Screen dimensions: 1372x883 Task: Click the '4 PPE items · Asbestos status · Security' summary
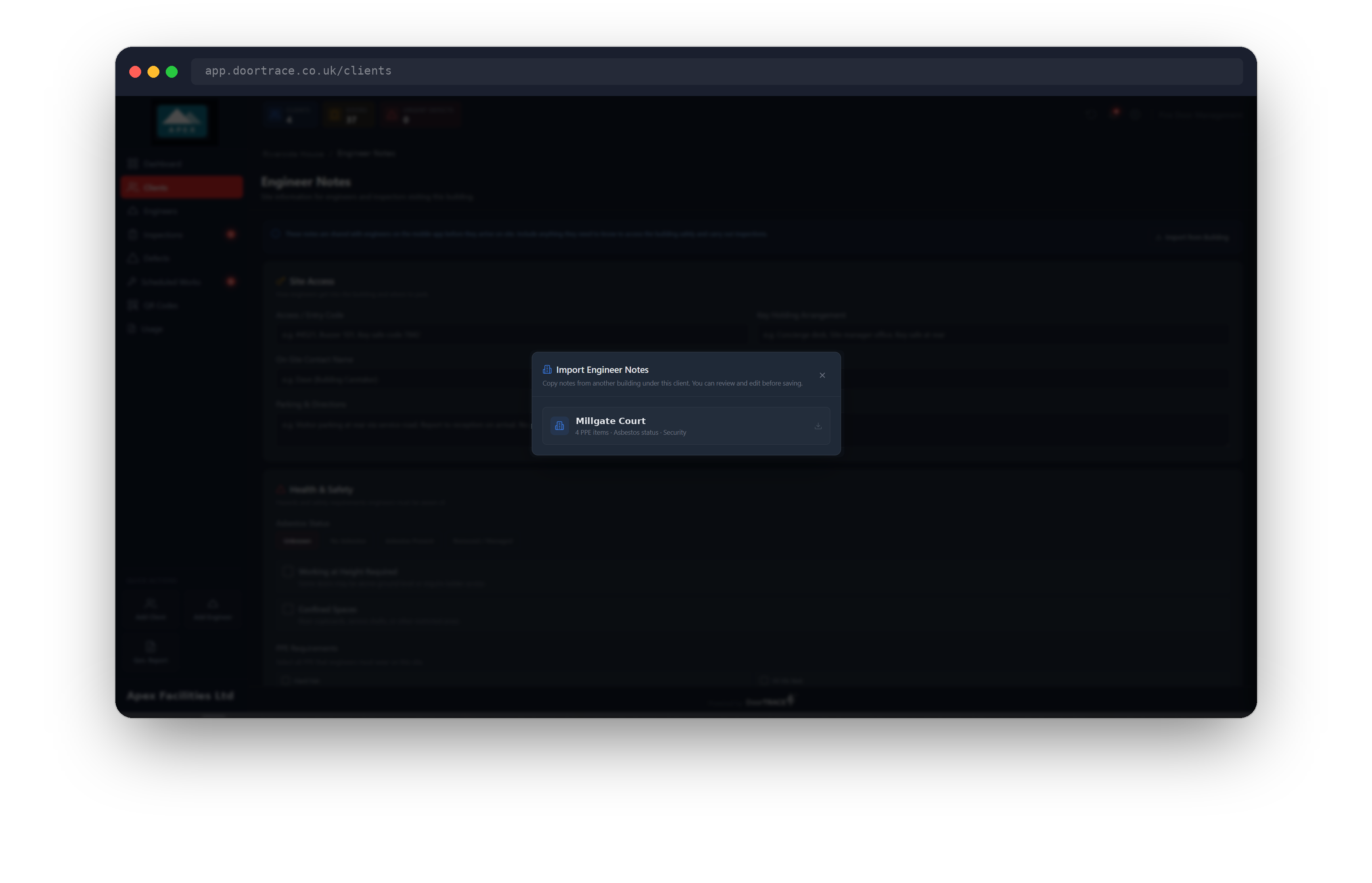[x=630, y=433]
